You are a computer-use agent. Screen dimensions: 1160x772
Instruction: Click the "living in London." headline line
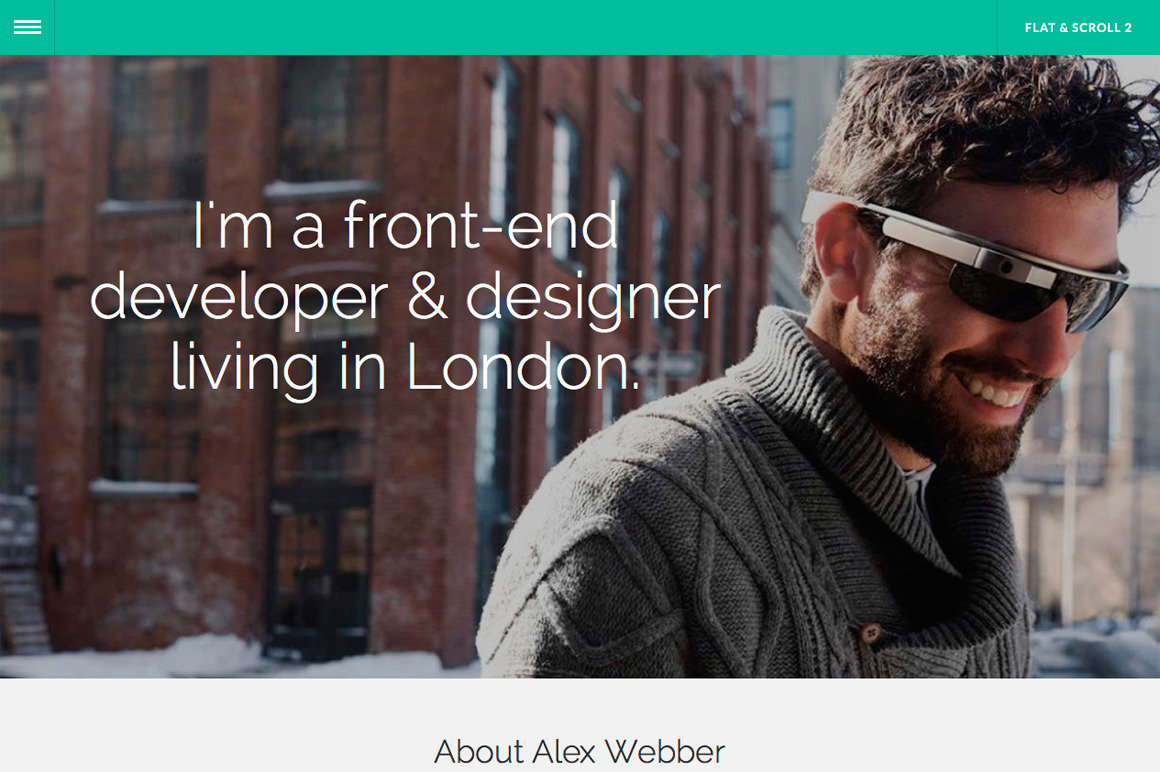(405, 368)
